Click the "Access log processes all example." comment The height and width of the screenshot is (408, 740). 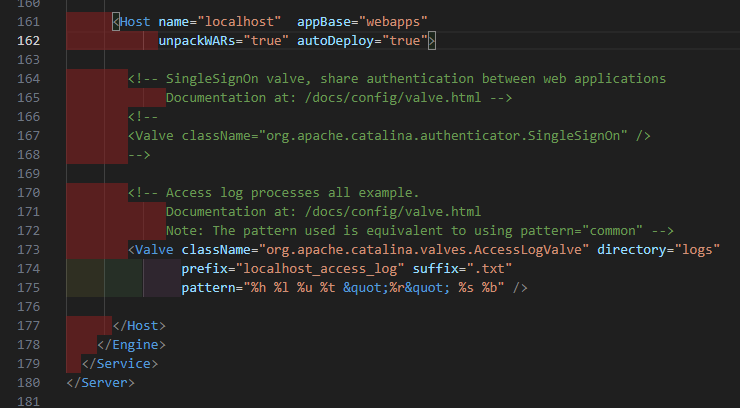[x=274, y=192]
